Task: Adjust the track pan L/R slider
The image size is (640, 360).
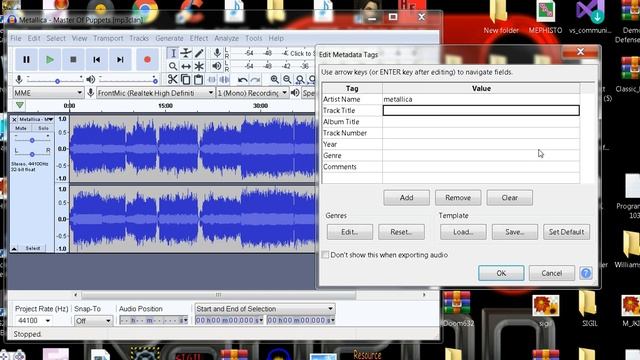Action: (32, 154)
